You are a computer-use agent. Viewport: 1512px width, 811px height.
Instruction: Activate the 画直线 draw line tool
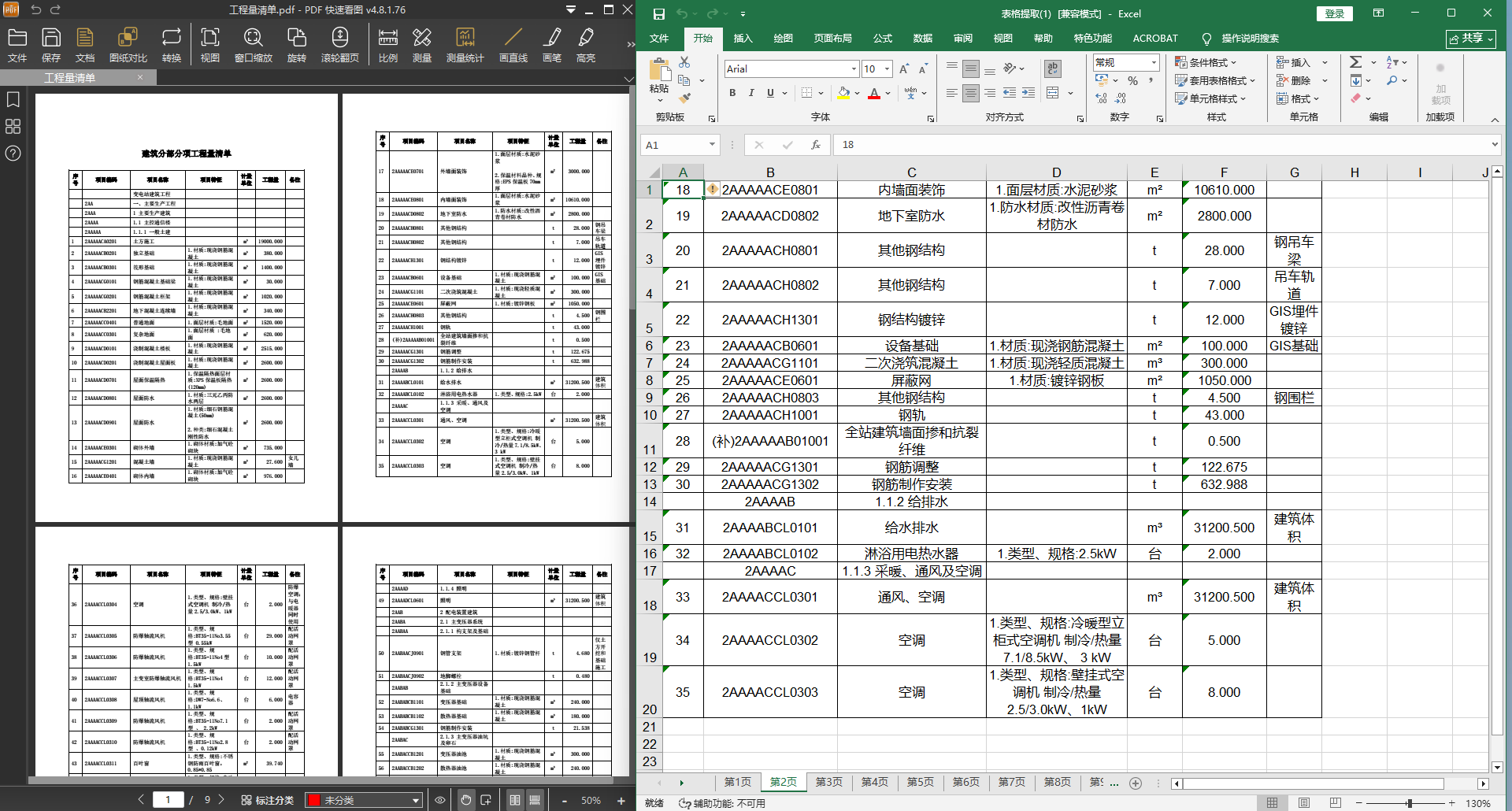513,45
